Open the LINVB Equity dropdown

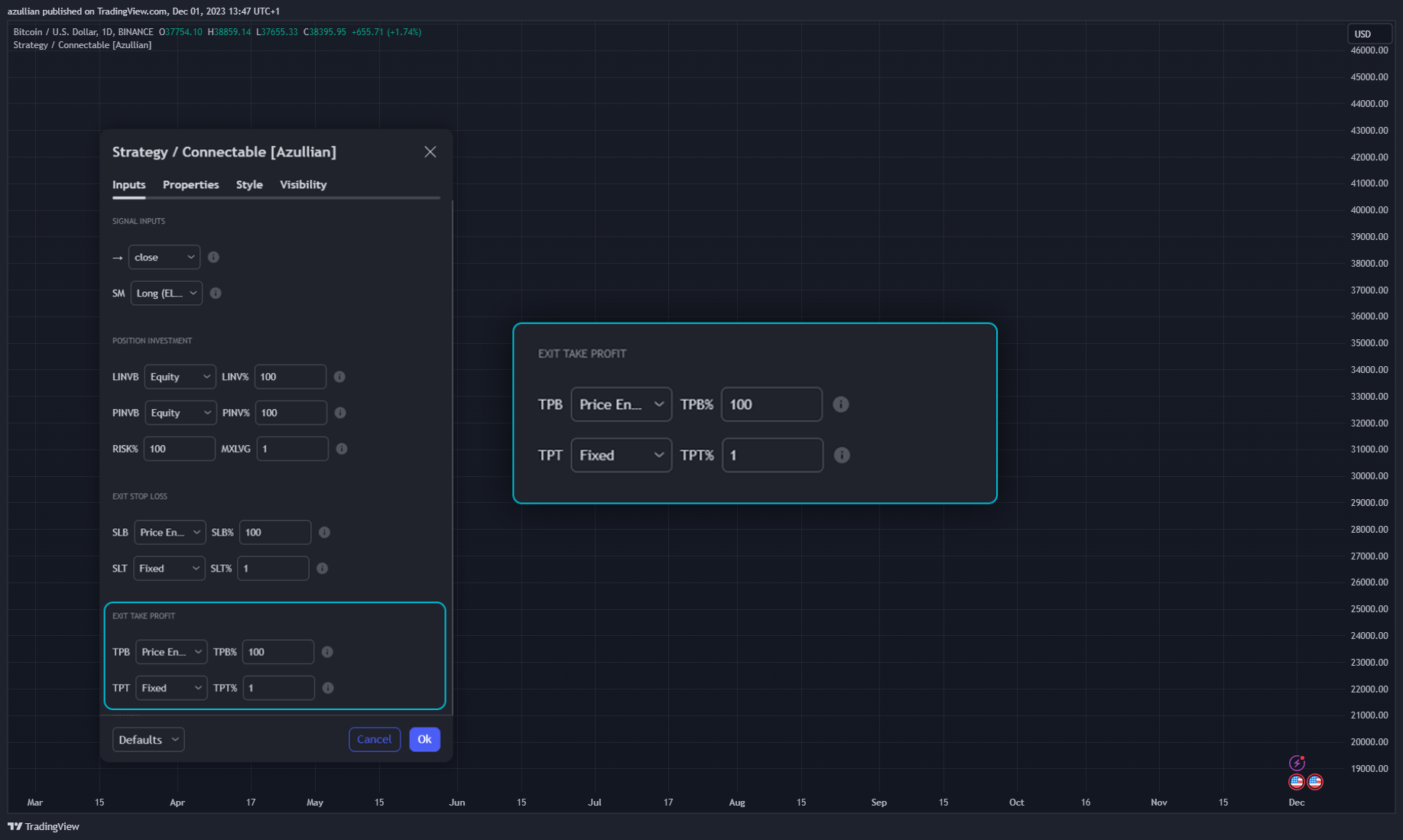(x=180, y=377)
